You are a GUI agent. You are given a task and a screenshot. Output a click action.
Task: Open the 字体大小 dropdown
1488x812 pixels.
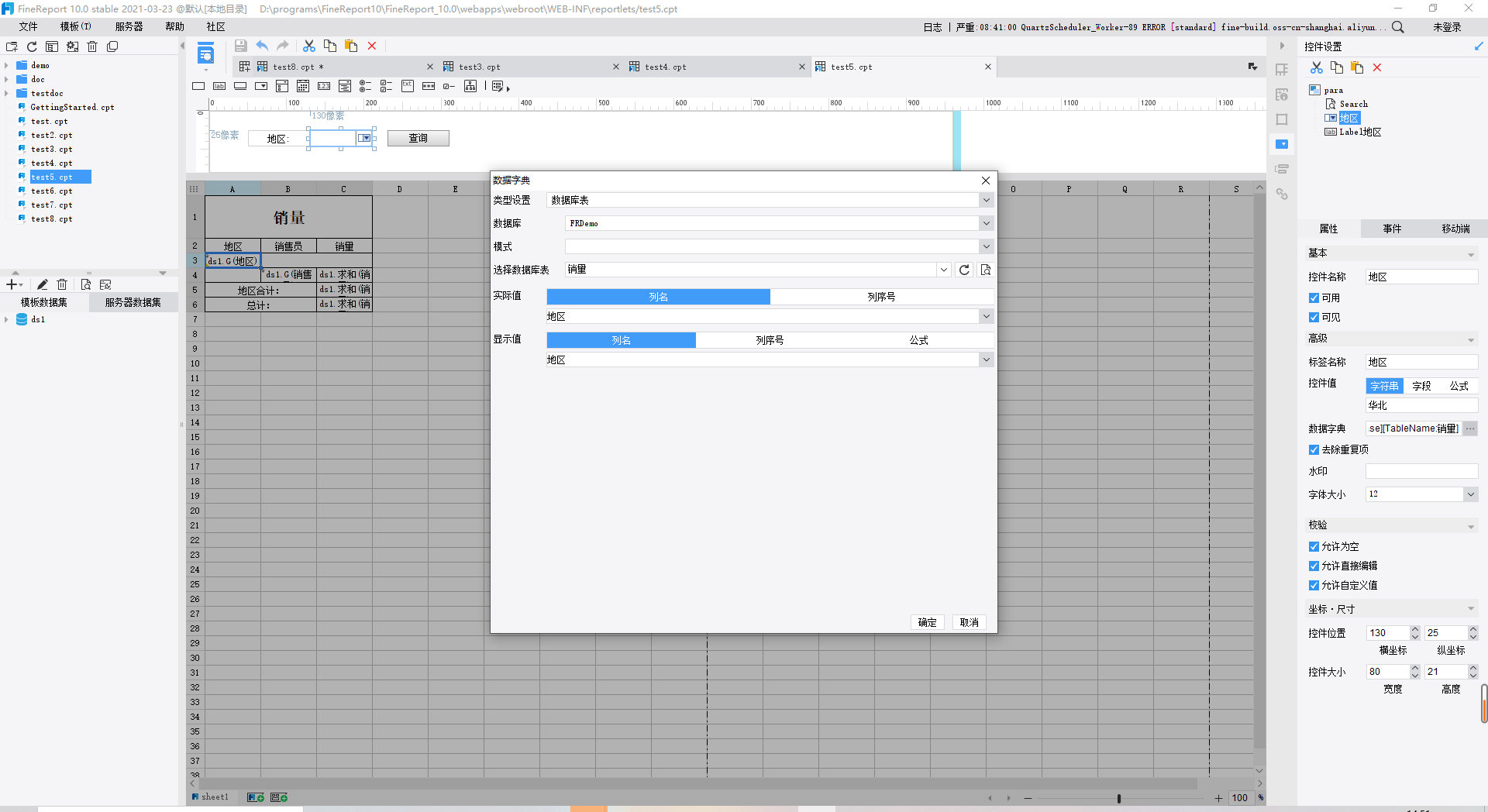(x=1470, y=494)
